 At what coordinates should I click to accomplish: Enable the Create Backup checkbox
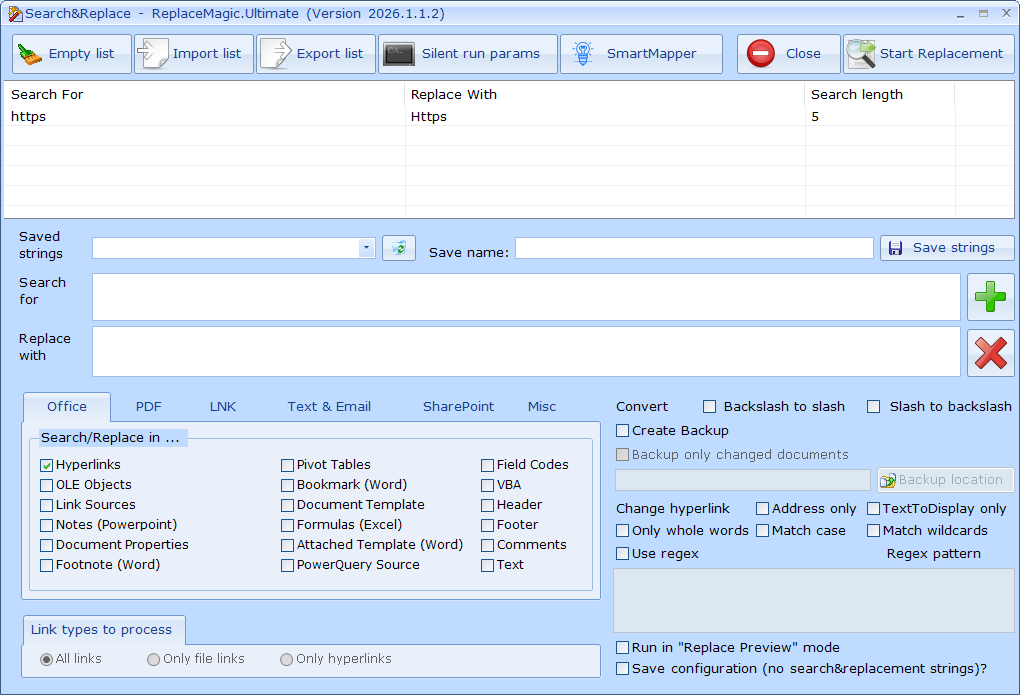pyautogui.click(x=623, y=431)
